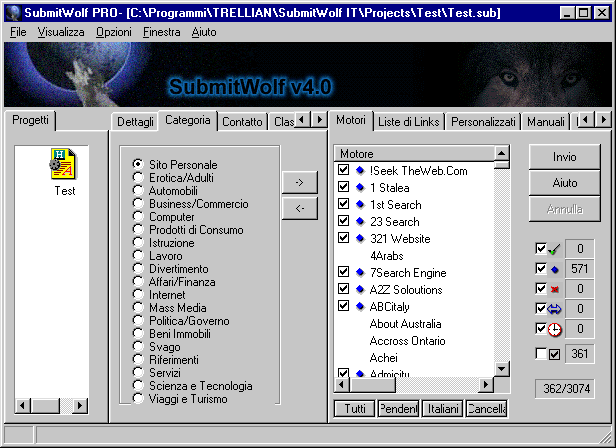The image size is (616, 448).
Task: Toggle the checkbox next to green checkmark
Action: tap(541, 248)
